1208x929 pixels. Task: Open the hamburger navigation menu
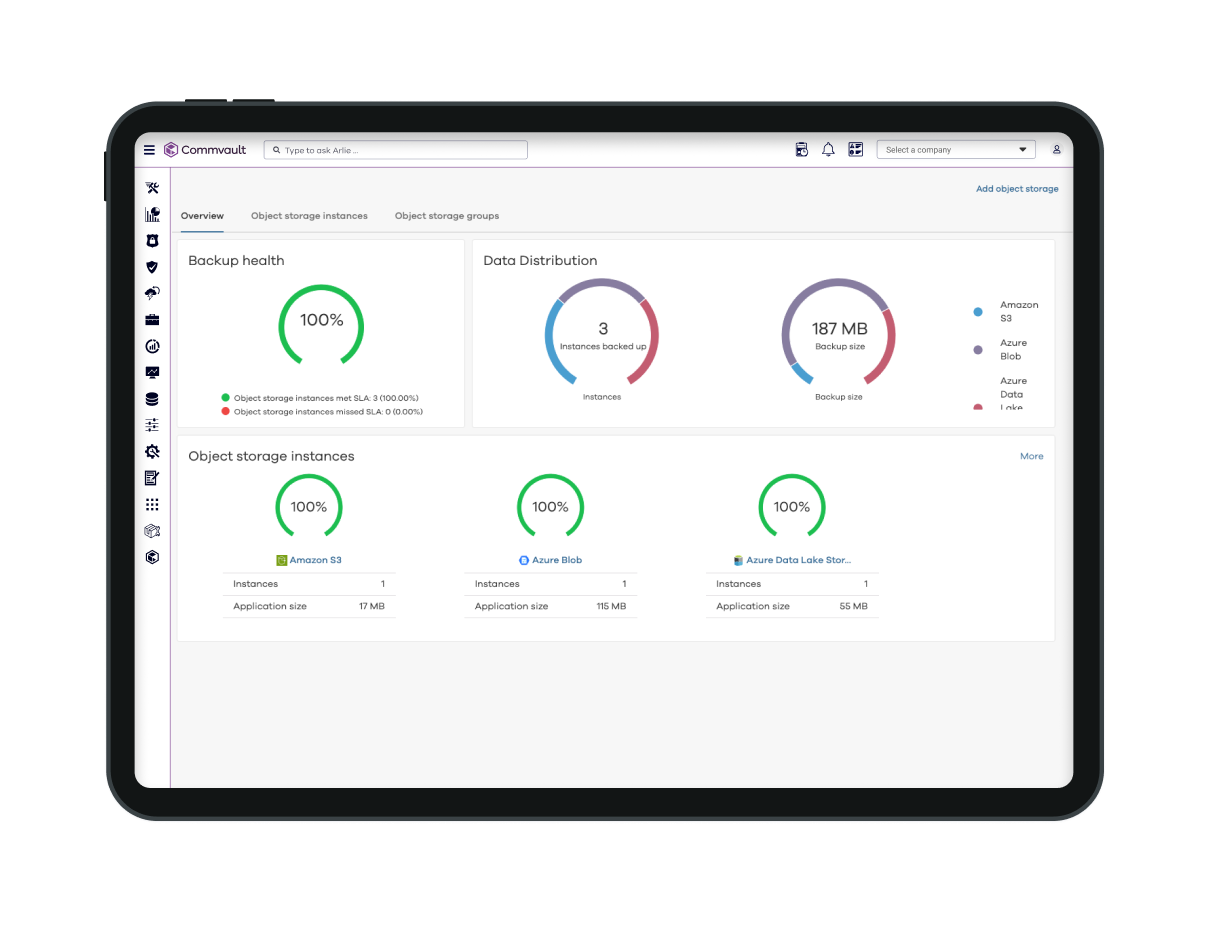[149, 150]
